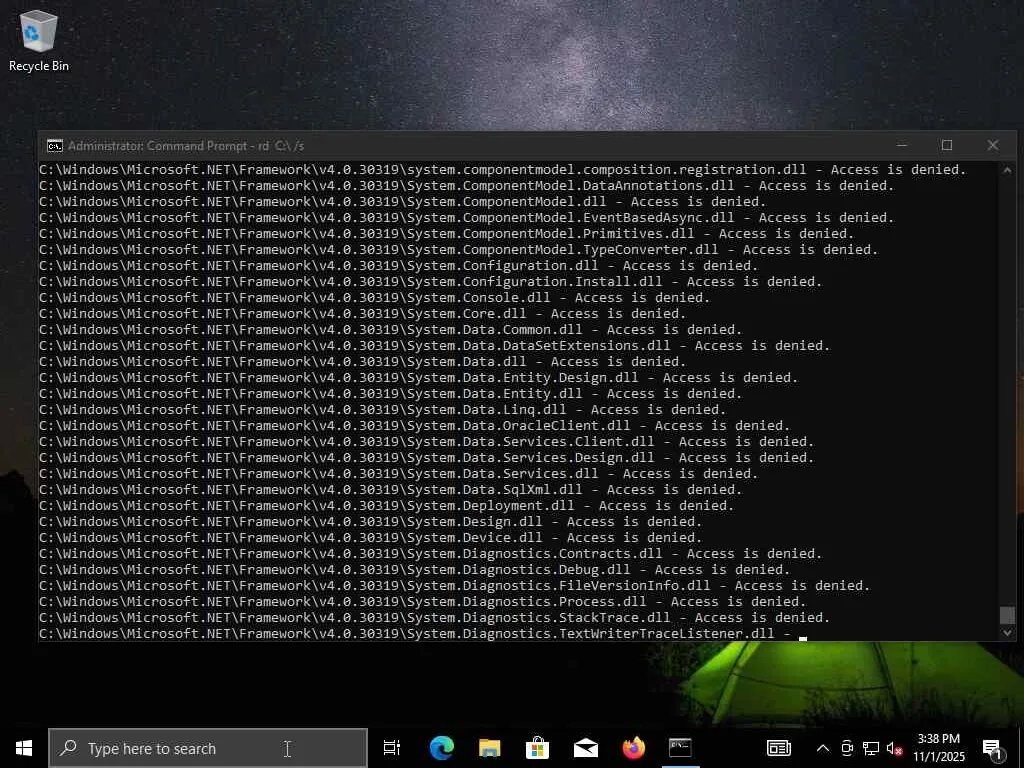This screenshot has height=768, width=1024.
Task: Click the console scrollbar up arrow
Action: click(1007, 170)
